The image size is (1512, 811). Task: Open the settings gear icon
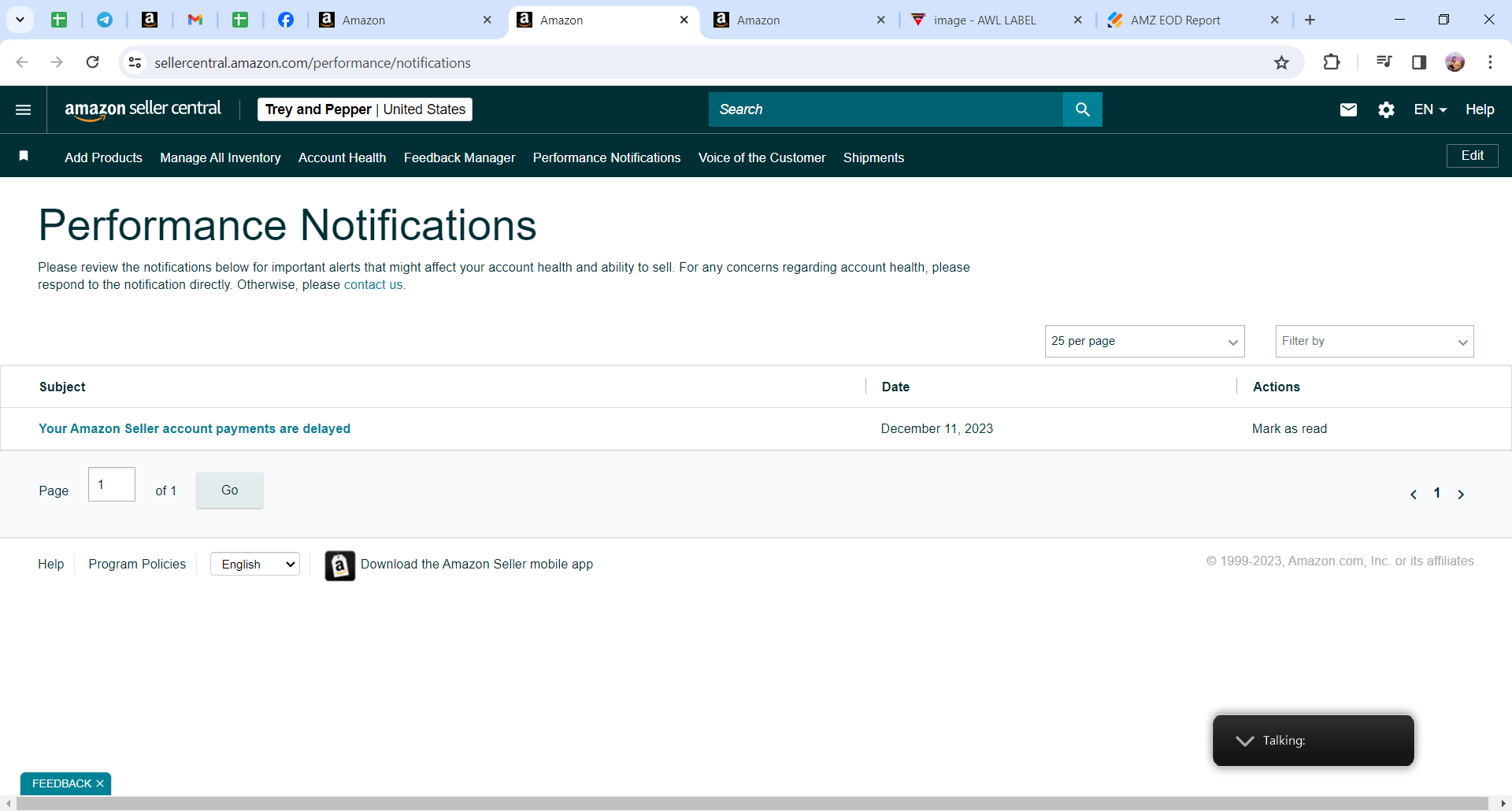pos(1387,109)
